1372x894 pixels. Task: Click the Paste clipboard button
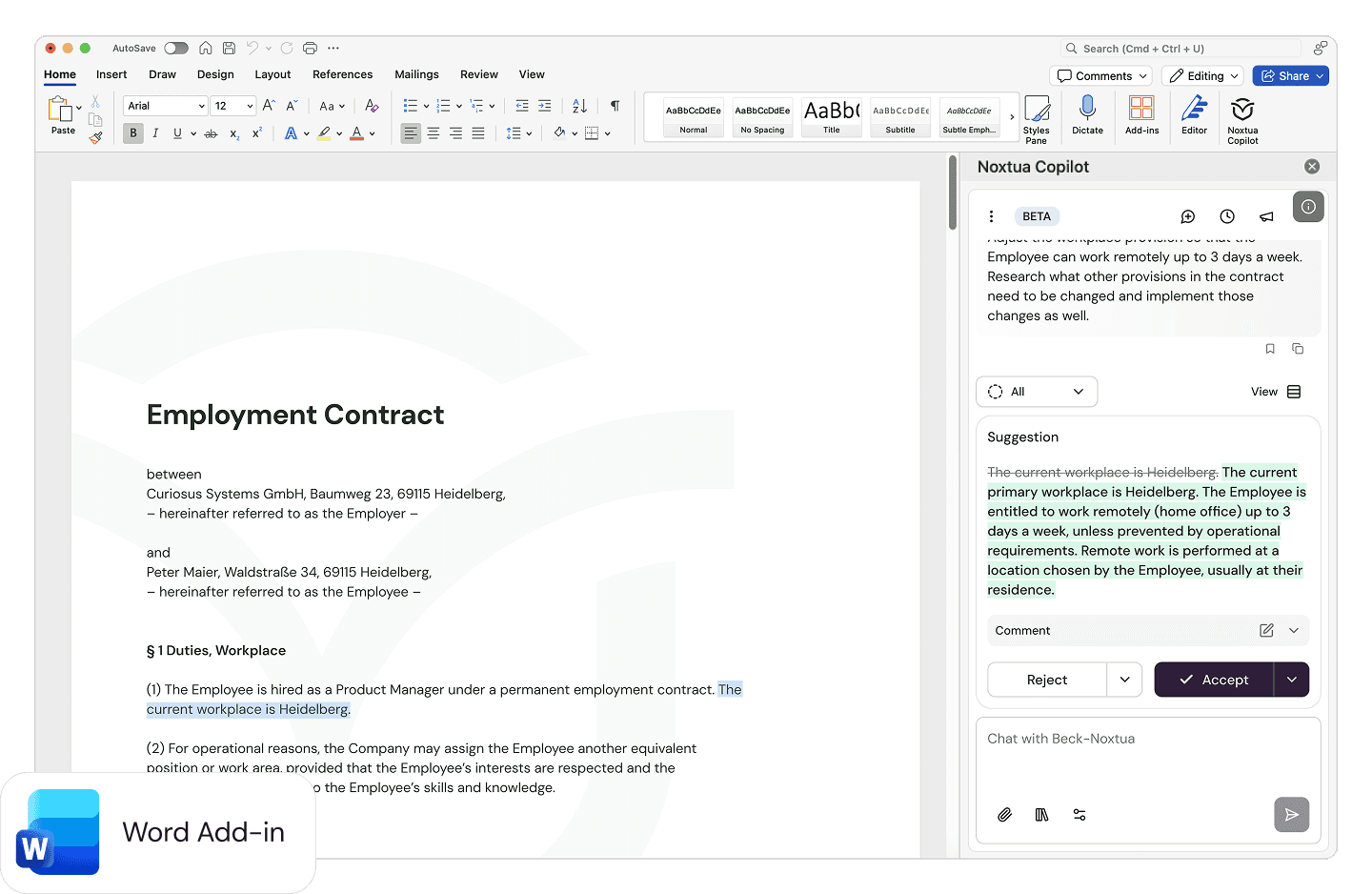(x=62, y=115)
